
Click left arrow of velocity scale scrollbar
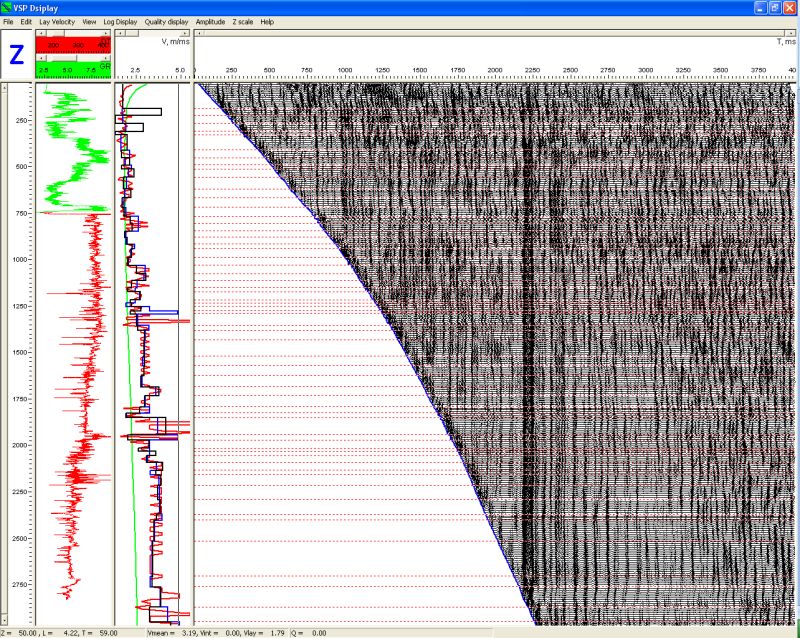click(x=119, y=33)
